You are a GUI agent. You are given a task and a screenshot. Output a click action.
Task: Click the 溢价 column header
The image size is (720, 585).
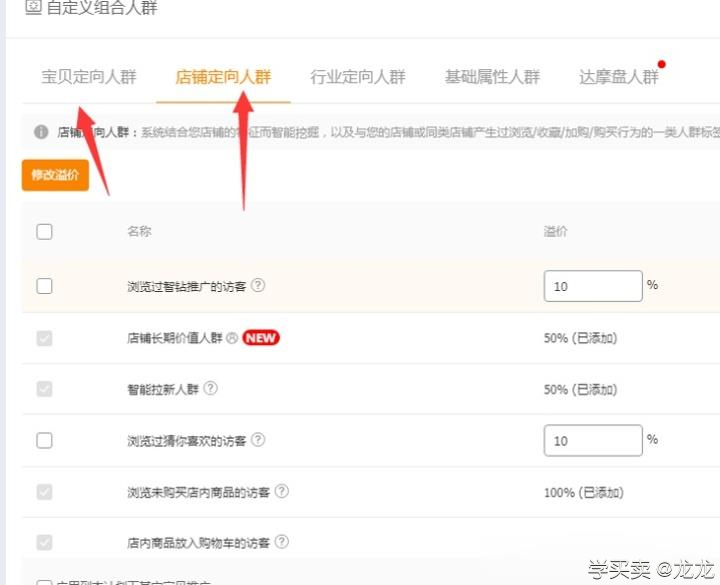pos(556,231)
